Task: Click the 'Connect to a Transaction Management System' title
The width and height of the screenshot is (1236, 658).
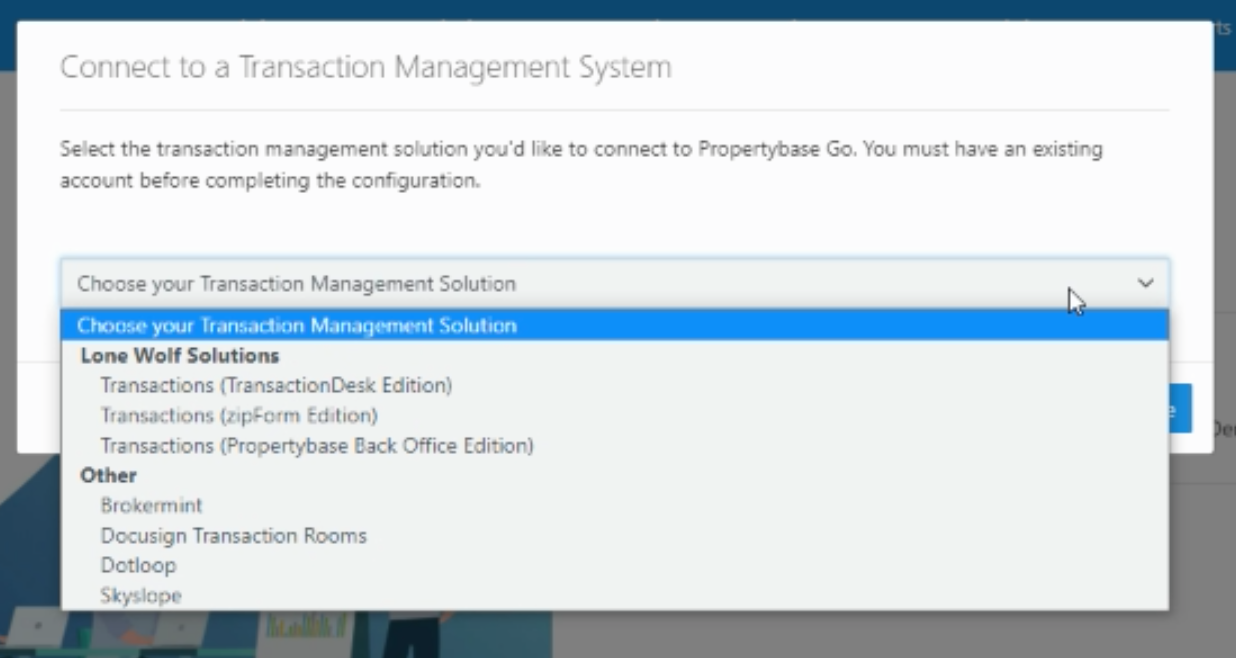Action: (365, 67)
